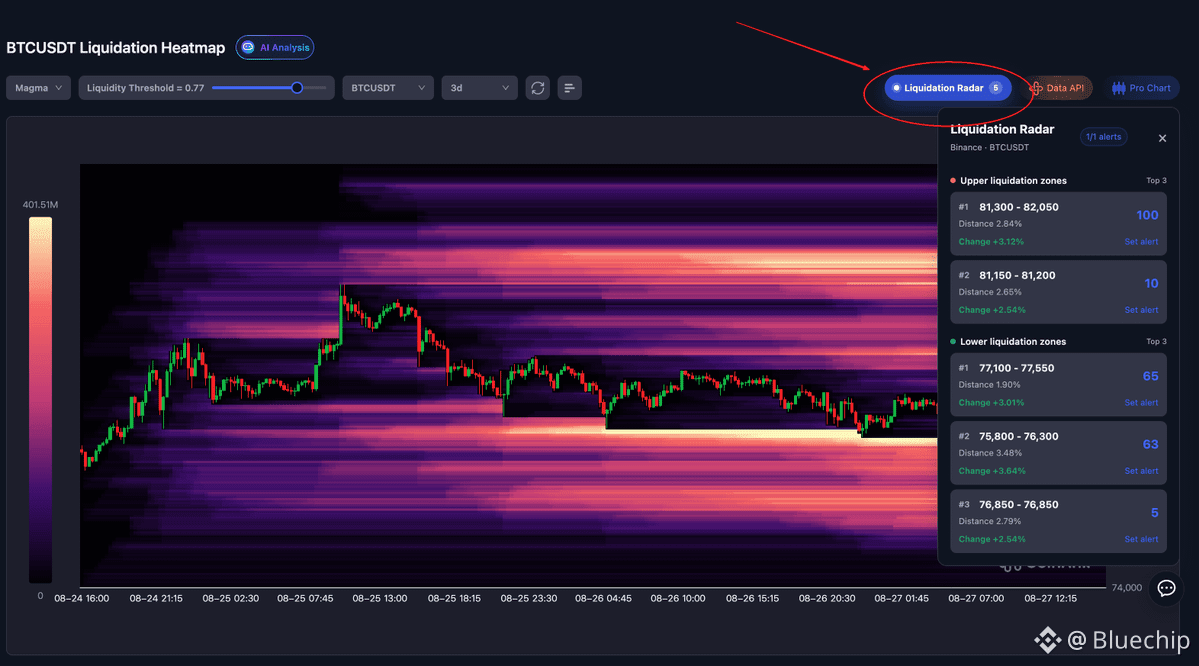Click the Distance 3.48% value
The width and height of the screenshot is (1199, 666).
tap(990, 453)
